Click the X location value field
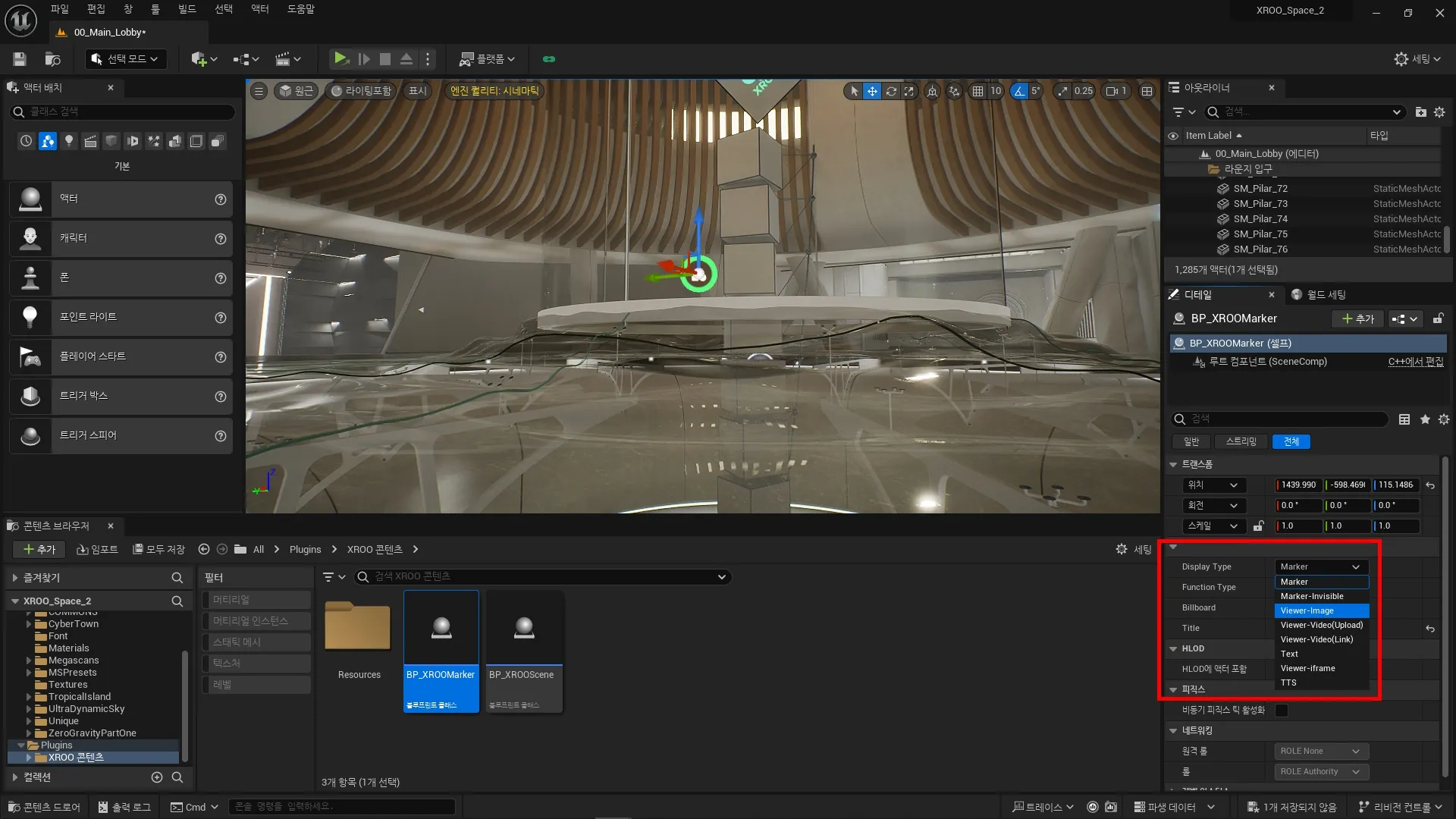Screen dimensions: 1456x819 tap(1298, 485)
